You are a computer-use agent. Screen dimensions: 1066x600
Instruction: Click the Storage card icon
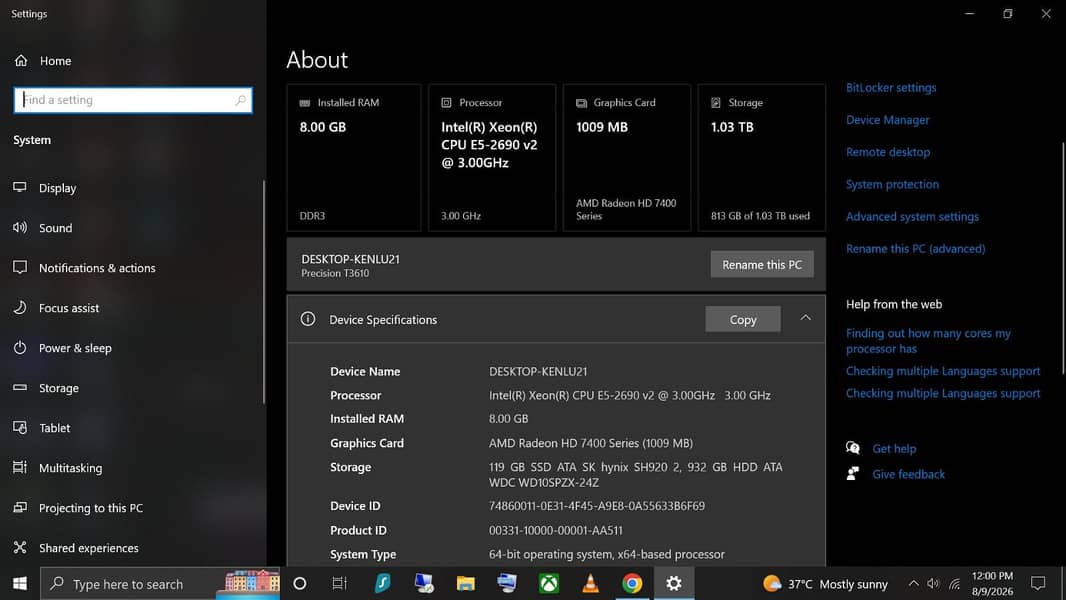[x=716, y=103]
